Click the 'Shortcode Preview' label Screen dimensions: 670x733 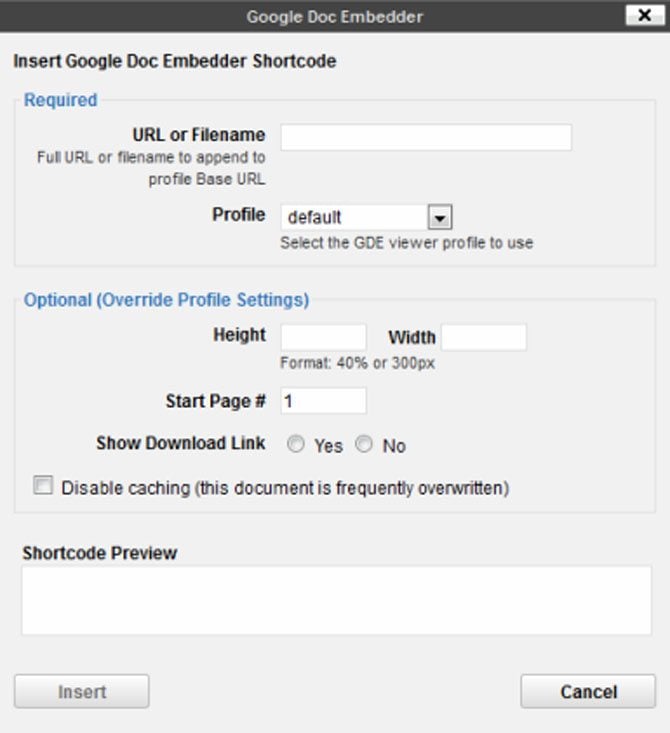coord(99,553)
